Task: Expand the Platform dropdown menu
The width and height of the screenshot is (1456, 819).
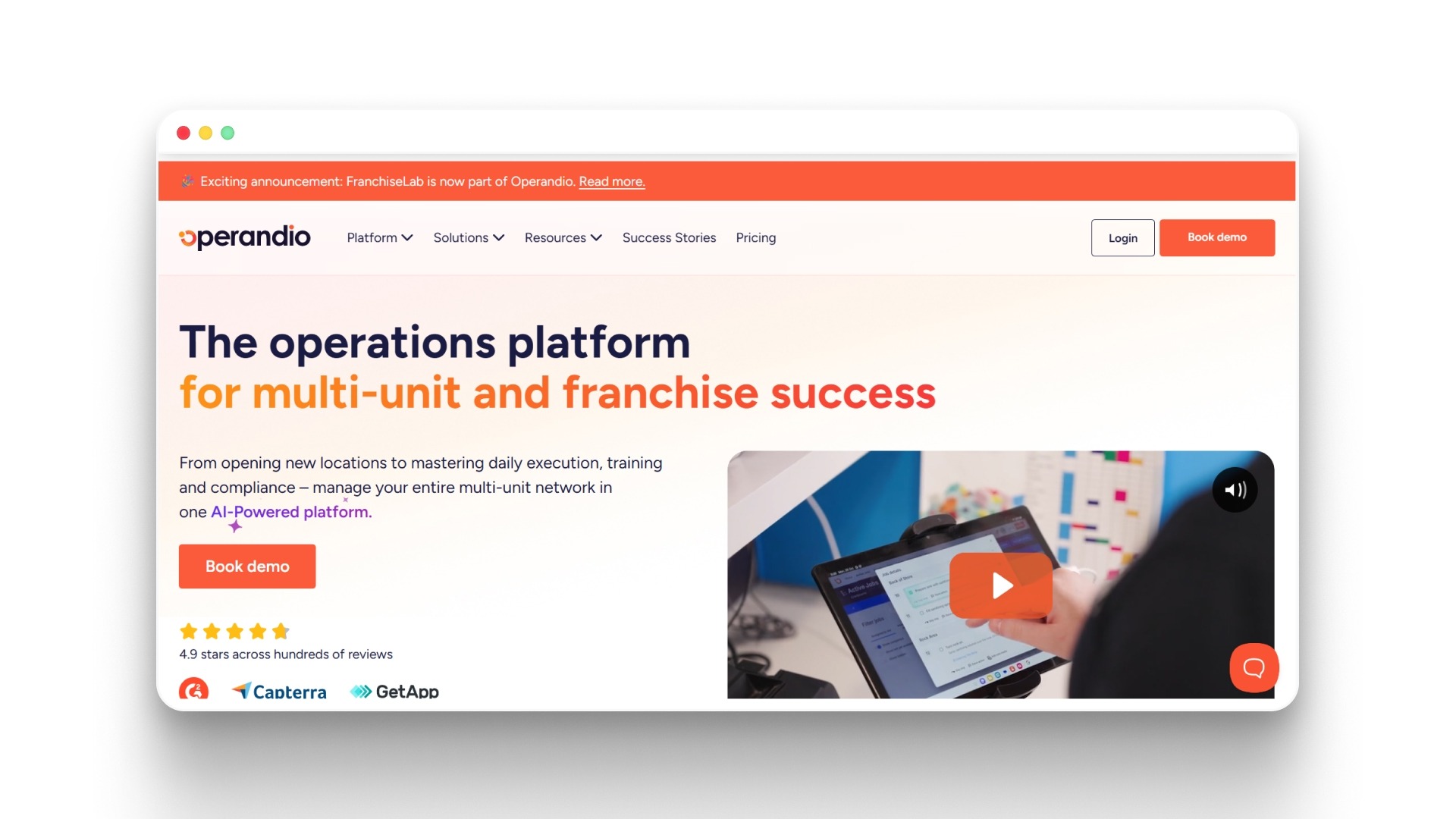Action: pos(380,237)
